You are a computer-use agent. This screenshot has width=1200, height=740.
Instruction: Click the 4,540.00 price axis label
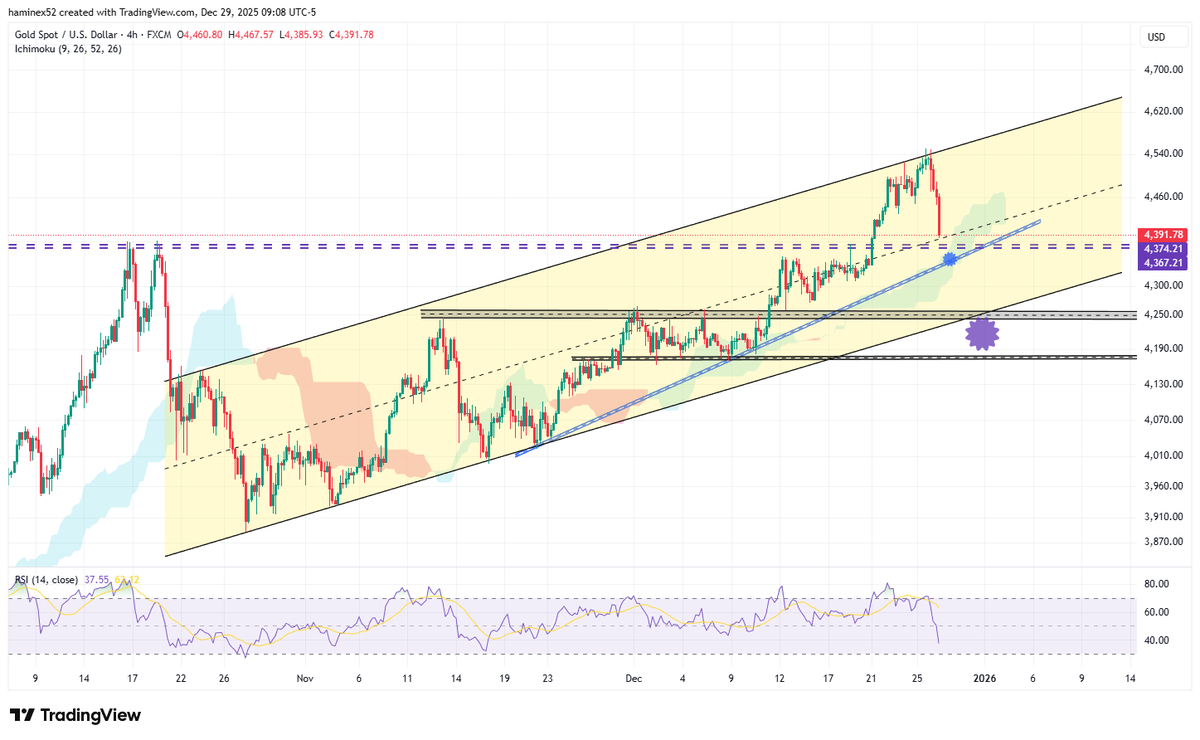1166,154
